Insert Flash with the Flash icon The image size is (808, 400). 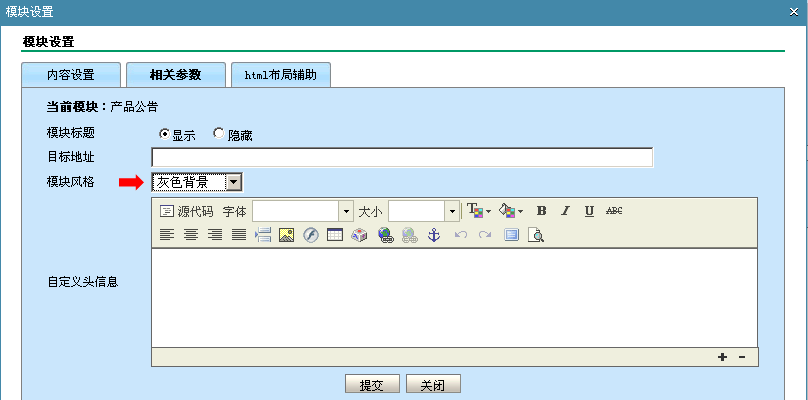coord(311,235)
